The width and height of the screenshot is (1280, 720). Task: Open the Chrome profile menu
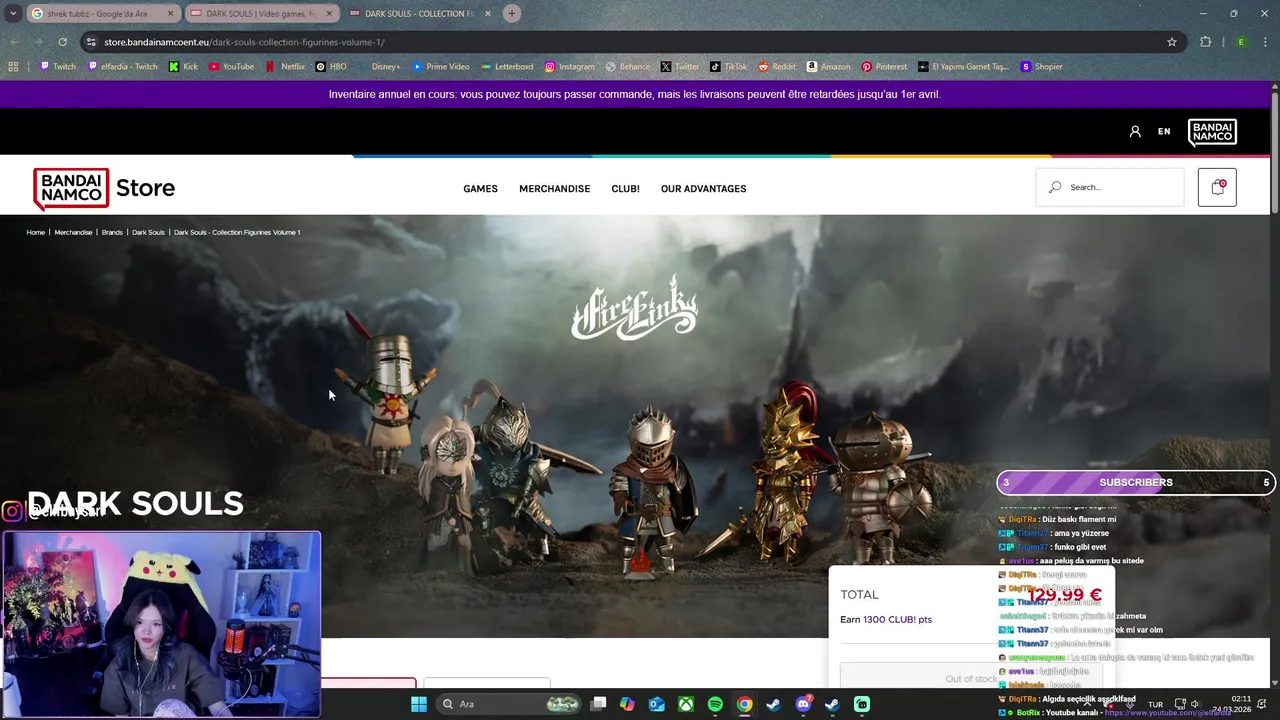(1241, 42)
